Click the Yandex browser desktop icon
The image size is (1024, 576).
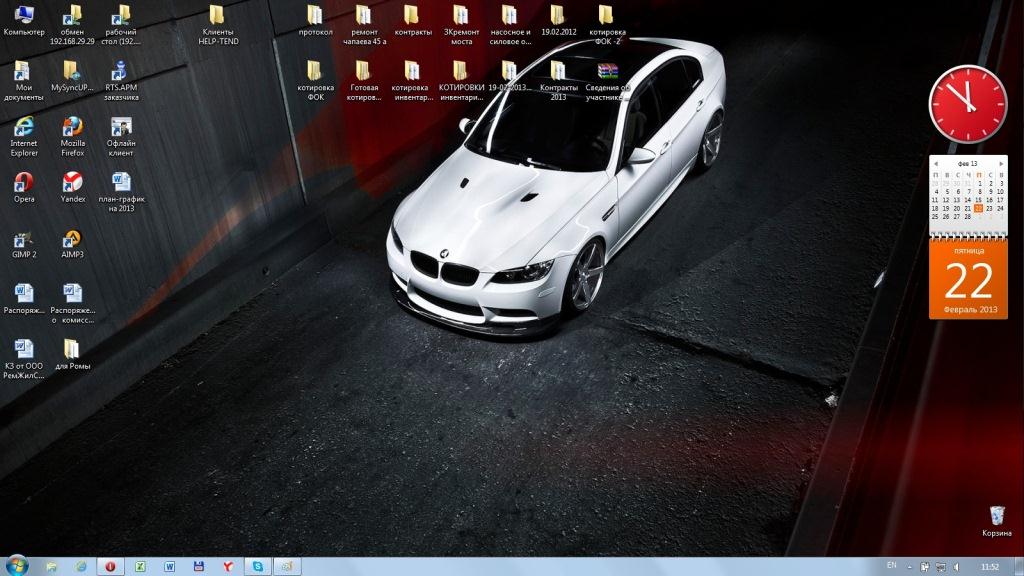click(72, 183)
